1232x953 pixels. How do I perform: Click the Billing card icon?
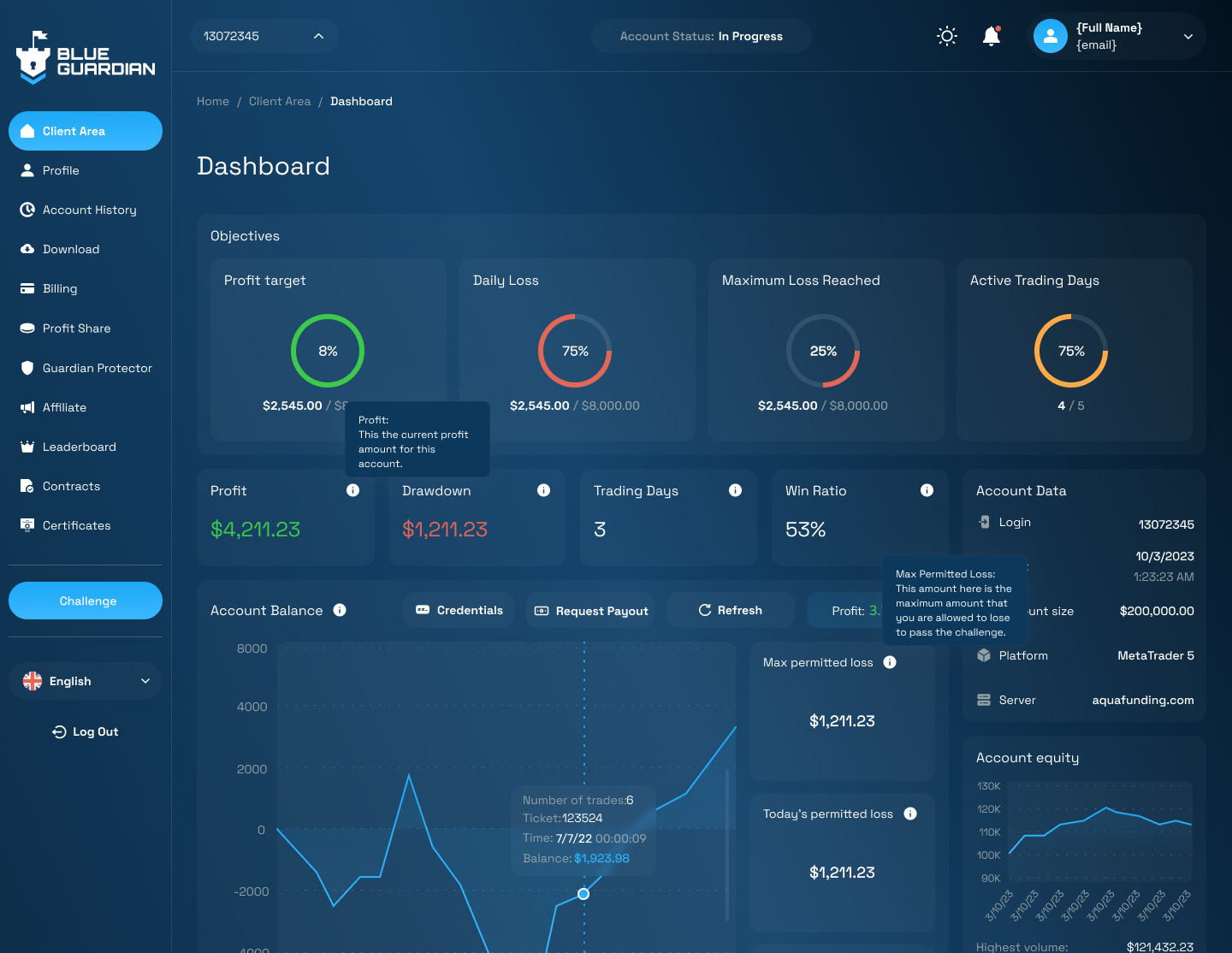[27, 288]
